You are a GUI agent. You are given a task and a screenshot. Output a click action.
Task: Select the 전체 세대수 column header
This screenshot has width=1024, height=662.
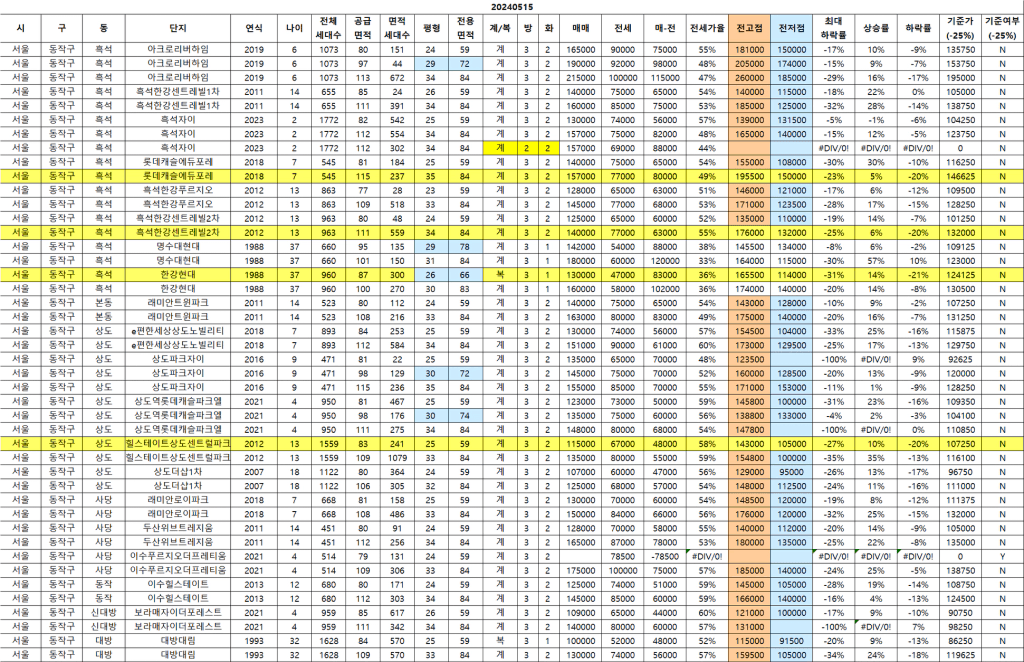328,28
